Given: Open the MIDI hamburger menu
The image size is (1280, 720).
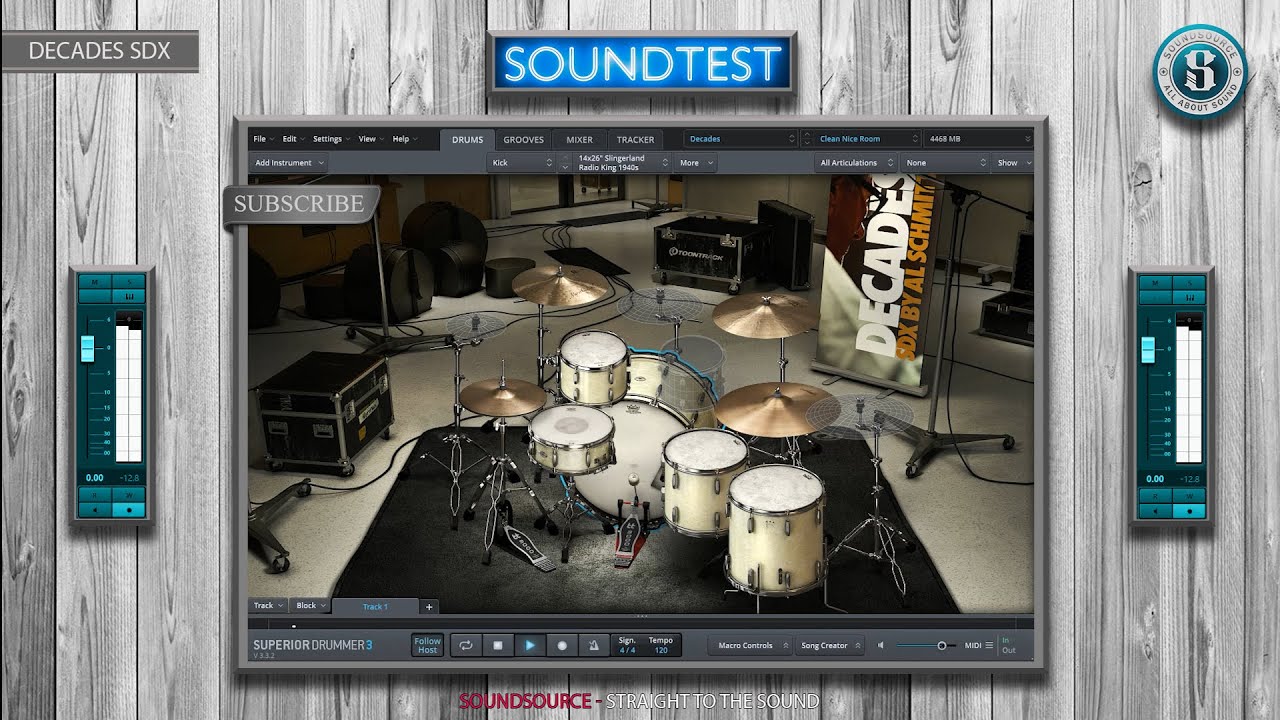Looking at the screenshot, I should [989, 646].
